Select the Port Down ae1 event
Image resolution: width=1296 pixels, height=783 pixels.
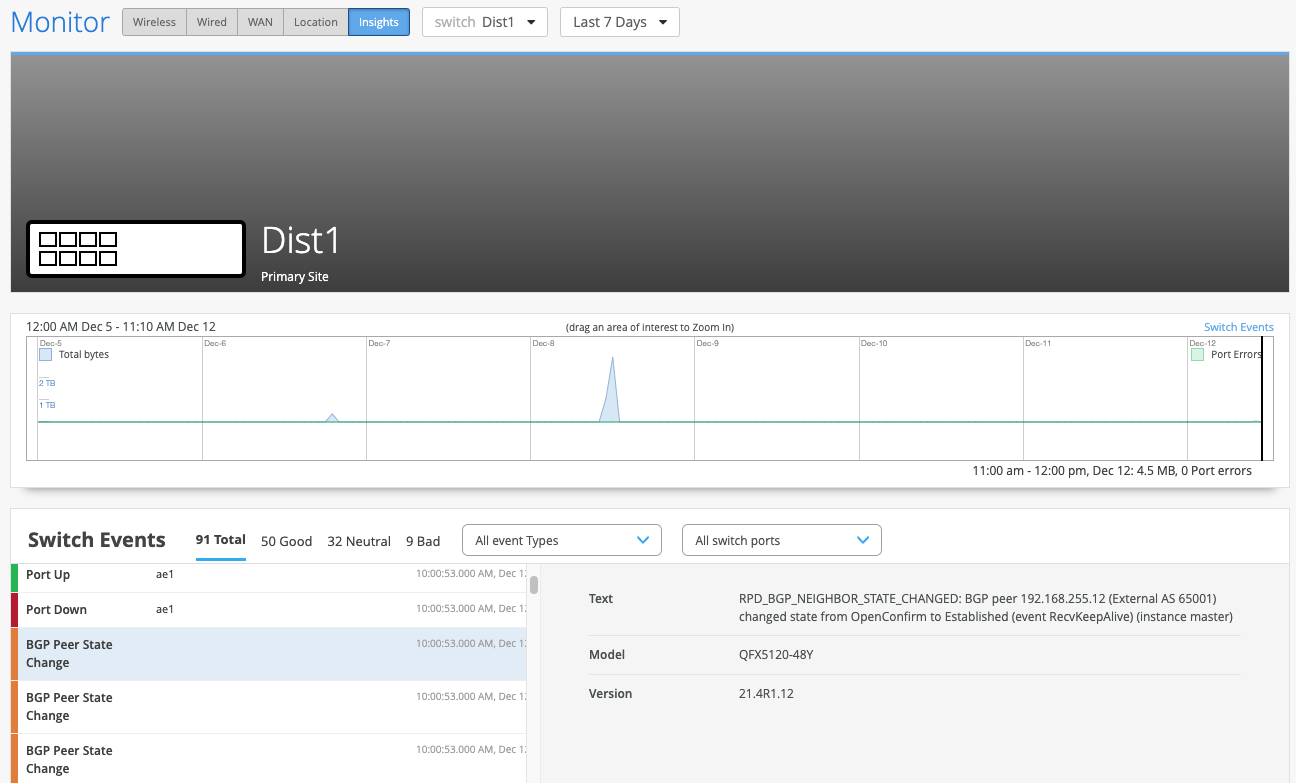coord(268,610)
